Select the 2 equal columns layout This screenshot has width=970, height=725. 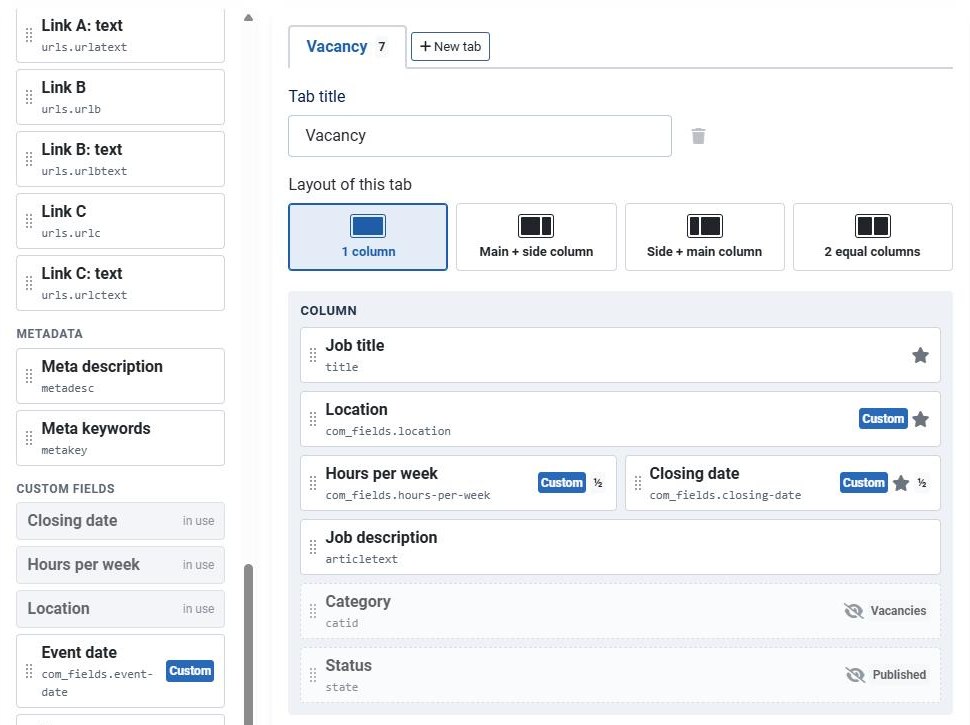click(x=873, y=237)
